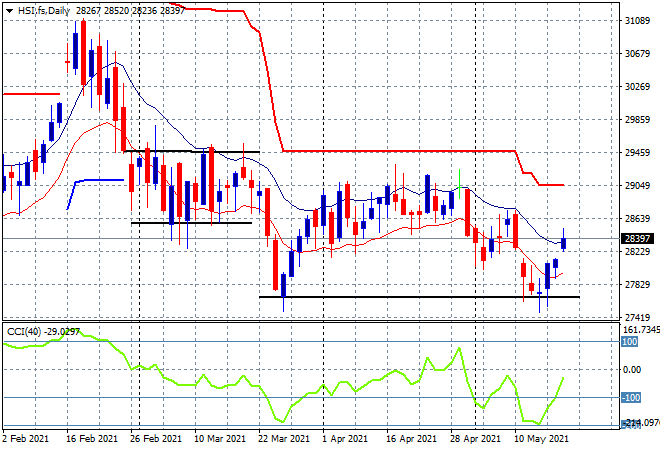Screen dimensions: 660x450
Task: Click the 0.00 CCI axis label
Action: [632, 370]
